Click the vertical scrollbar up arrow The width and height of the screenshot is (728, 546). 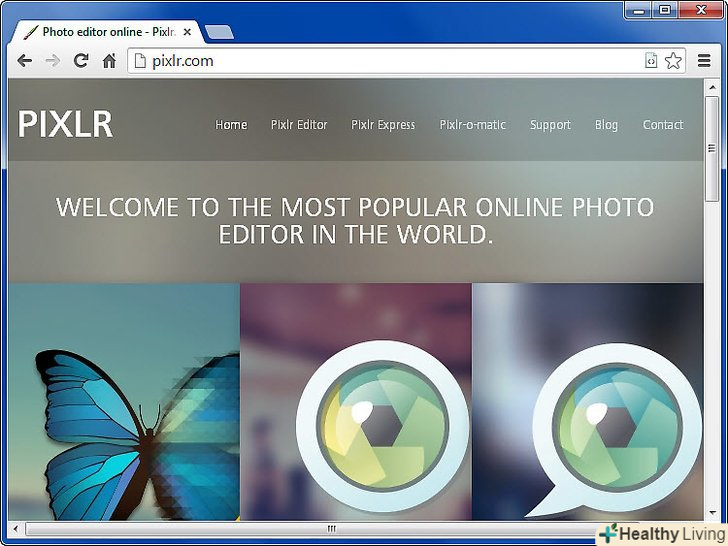point(712,87)
